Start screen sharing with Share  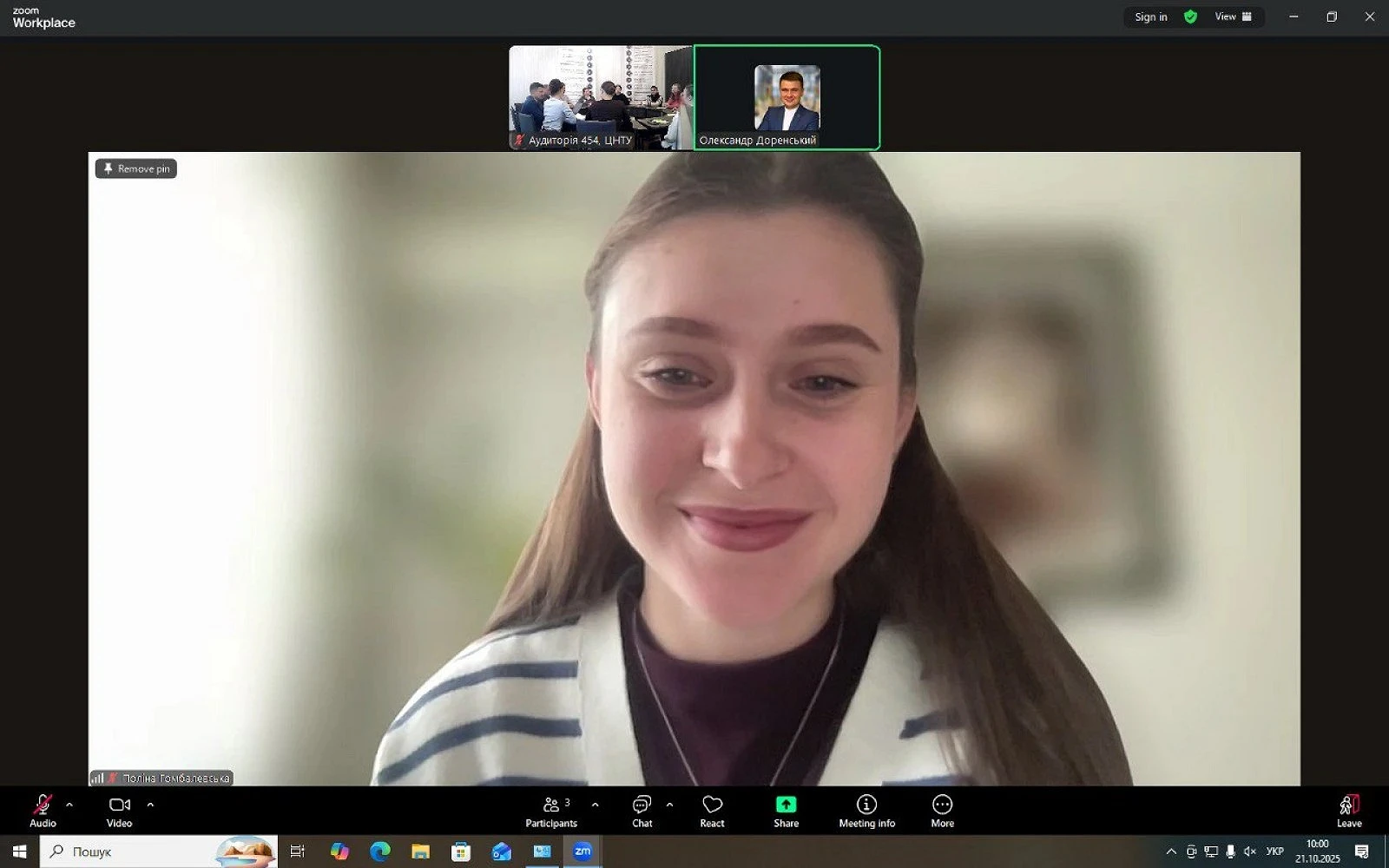point(786,811)
